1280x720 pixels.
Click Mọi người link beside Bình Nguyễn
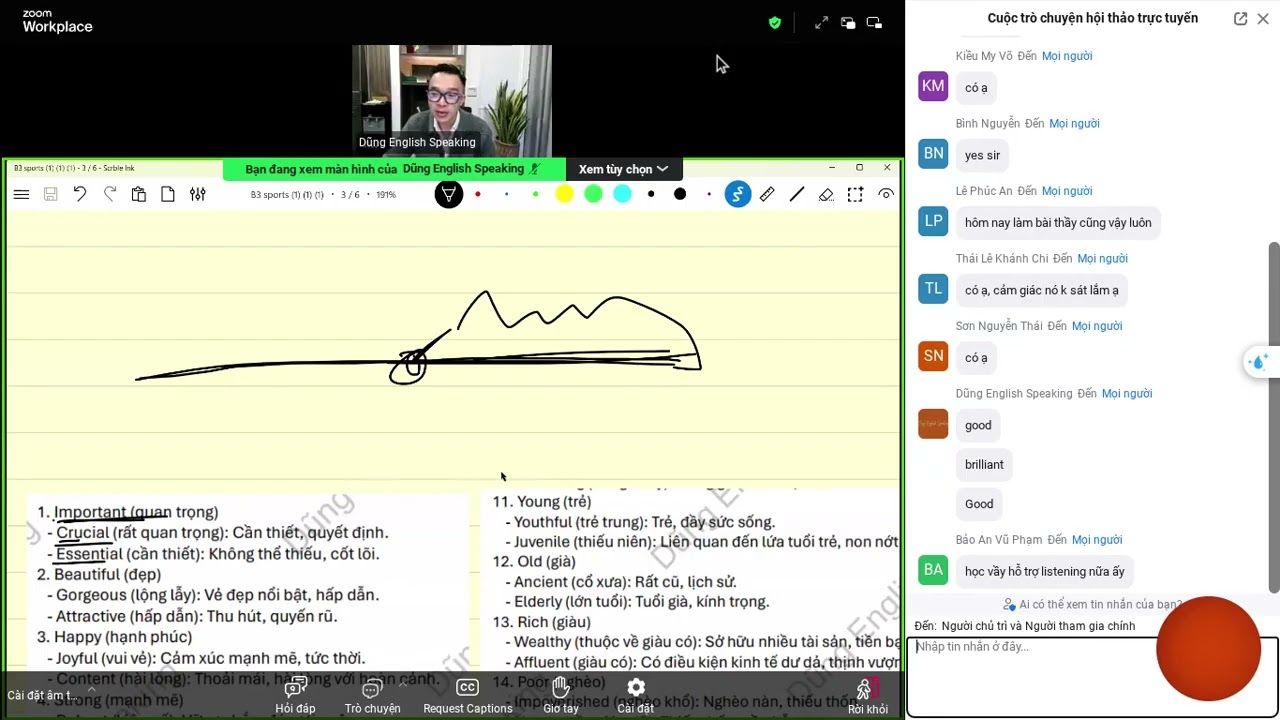coord(1074,123)
